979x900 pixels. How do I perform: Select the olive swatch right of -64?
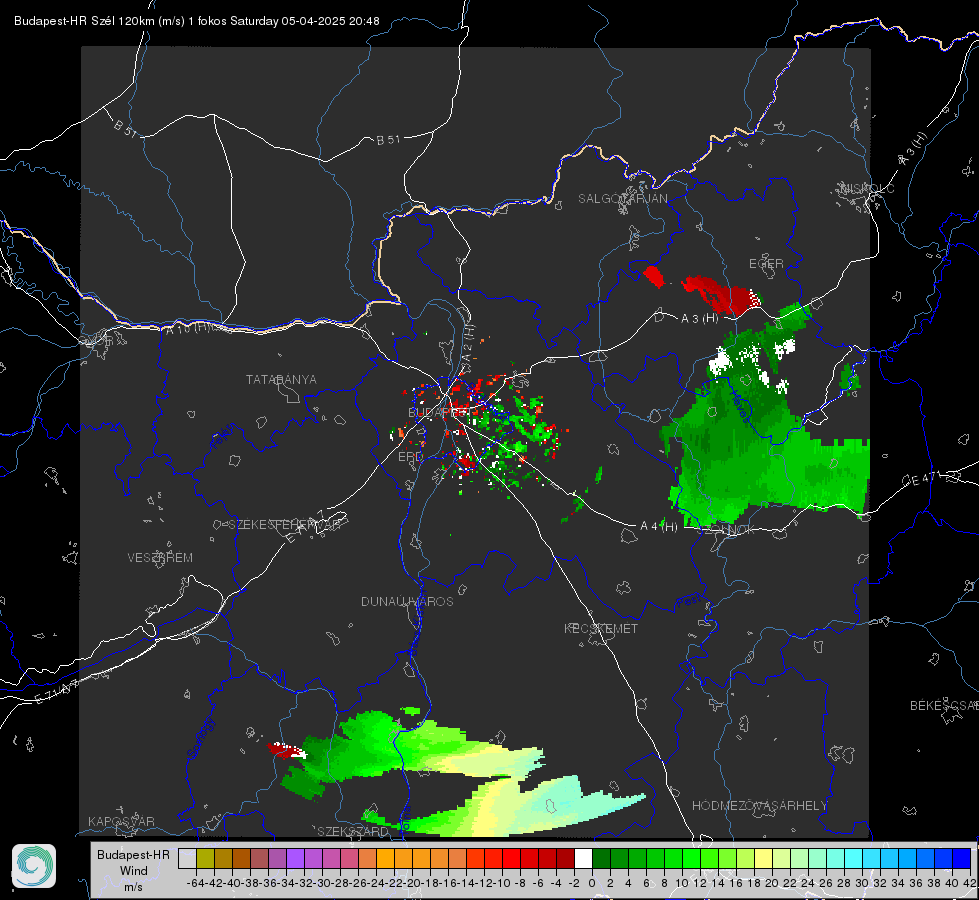pyautogui.click(x=205, y=858)
